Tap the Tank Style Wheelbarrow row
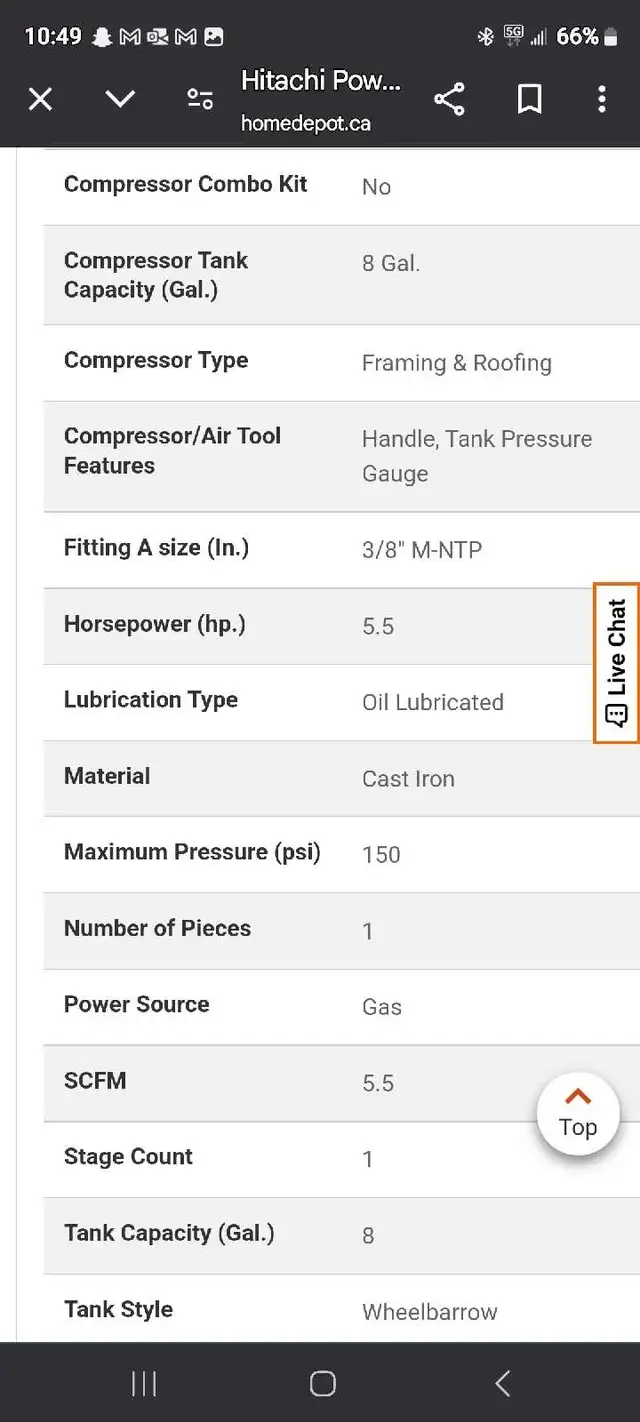This screenshot has height=1422, width=640. tap(342, 1308)
